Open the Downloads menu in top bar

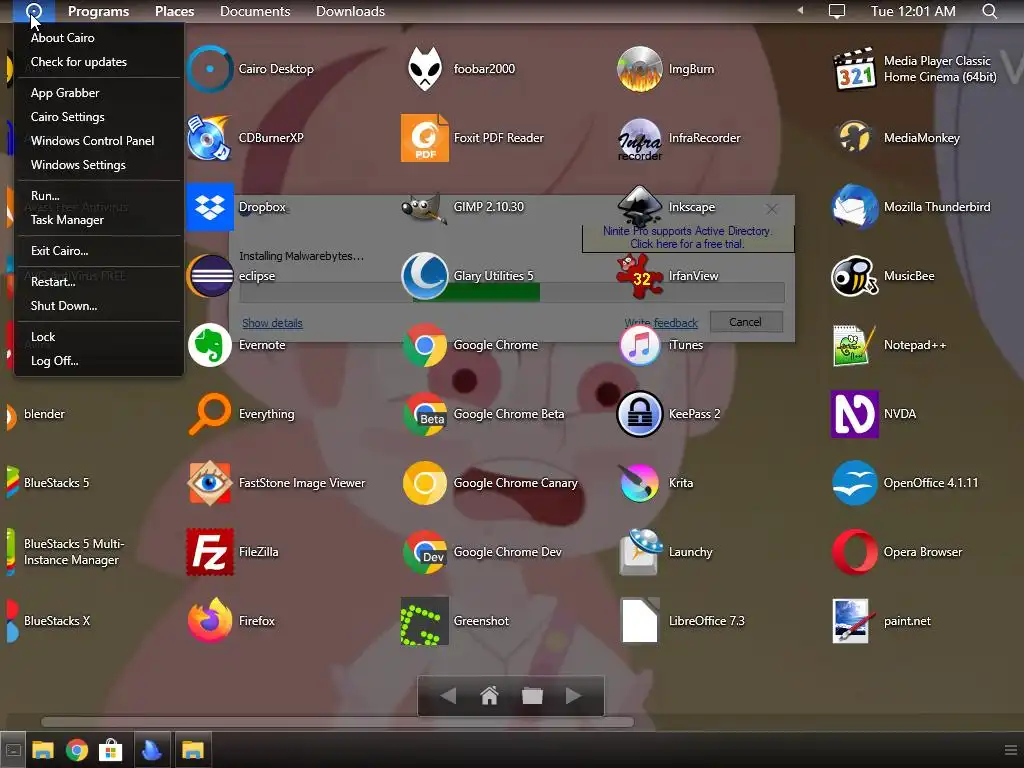[x=350, y=11]
